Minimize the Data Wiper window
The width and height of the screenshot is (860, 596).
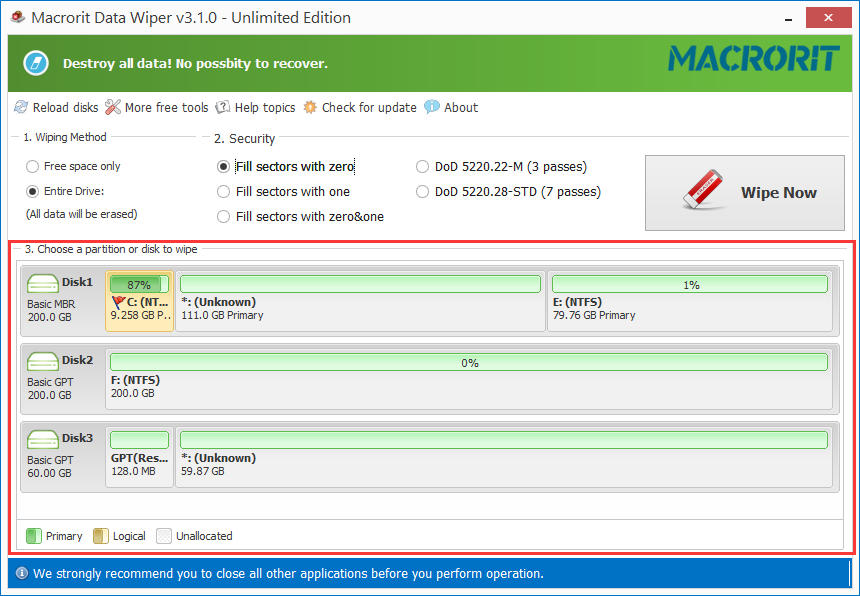tap(788, 18)
